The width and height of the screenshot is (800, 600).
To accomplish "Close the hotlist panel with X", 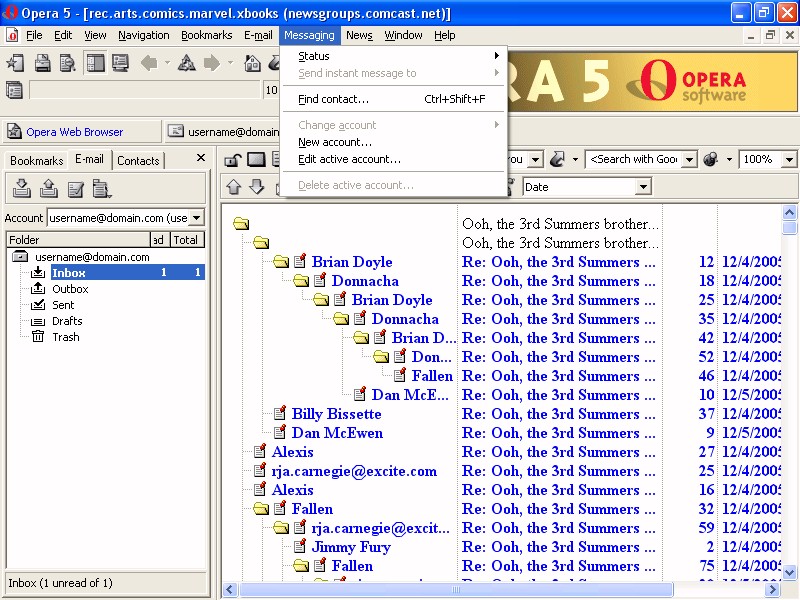I will [x=201, y=158].
